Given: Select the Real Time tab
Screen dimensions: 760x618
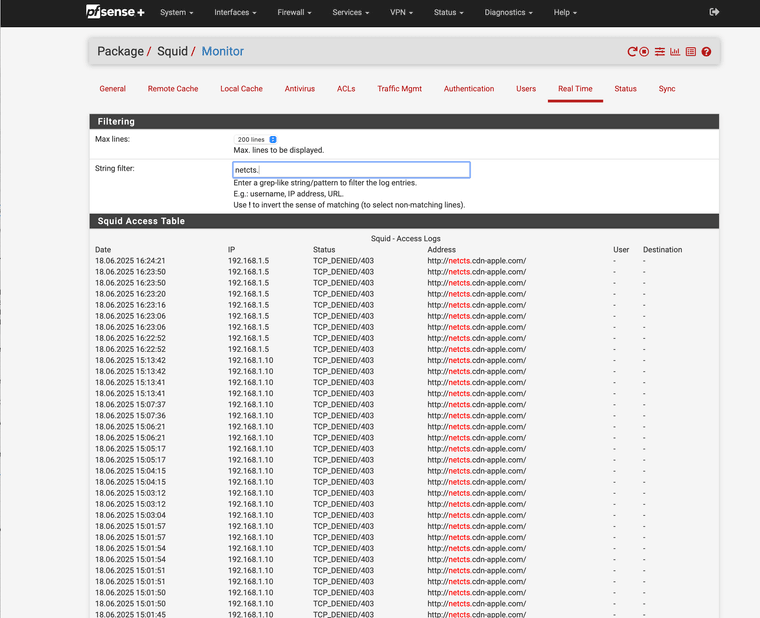Looking at the screenshot, I should [x=575, y=89].
